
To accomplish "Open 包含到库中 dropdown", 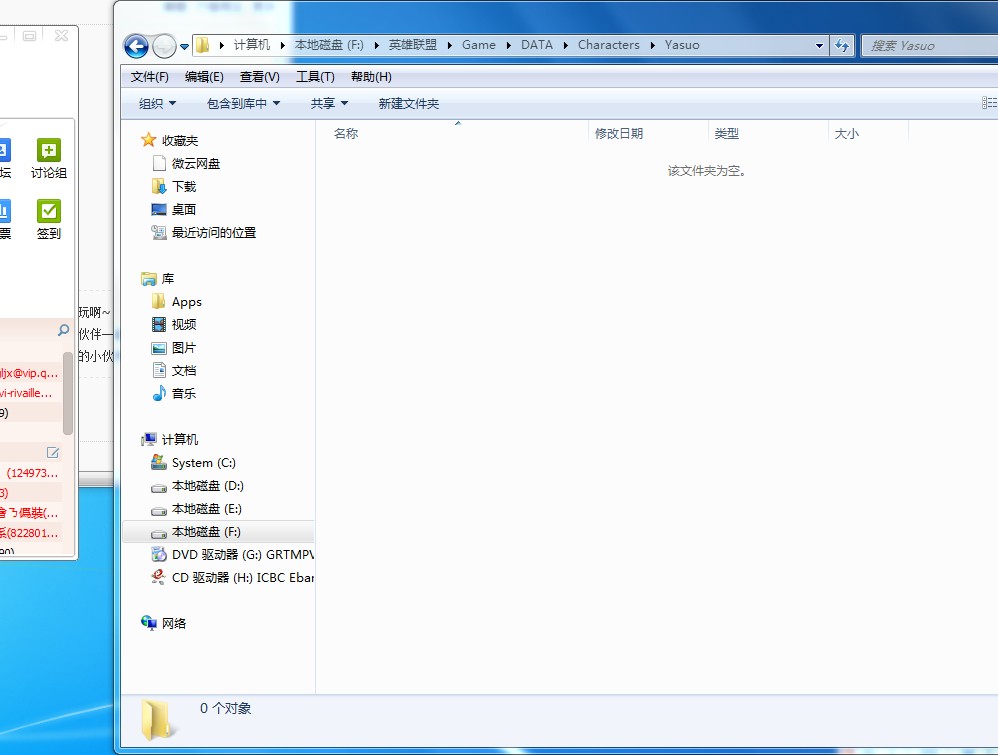I will [243, 104].
